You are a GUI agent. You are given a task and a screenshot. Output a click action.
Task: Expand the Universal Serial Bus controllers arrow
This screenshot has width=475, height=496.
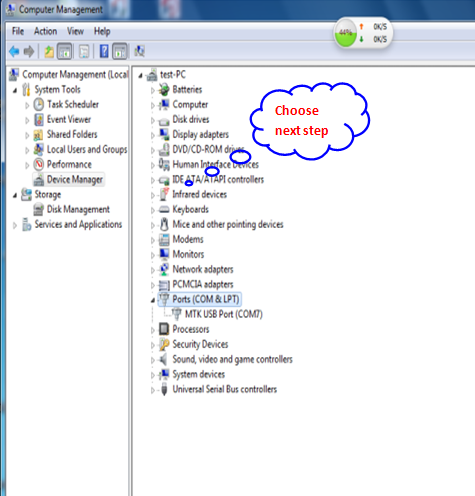[153, 390]
